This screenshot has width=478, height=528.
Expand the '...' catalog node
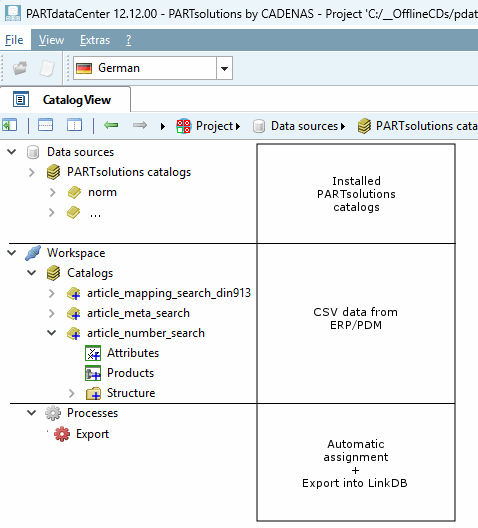coord(52,212)
